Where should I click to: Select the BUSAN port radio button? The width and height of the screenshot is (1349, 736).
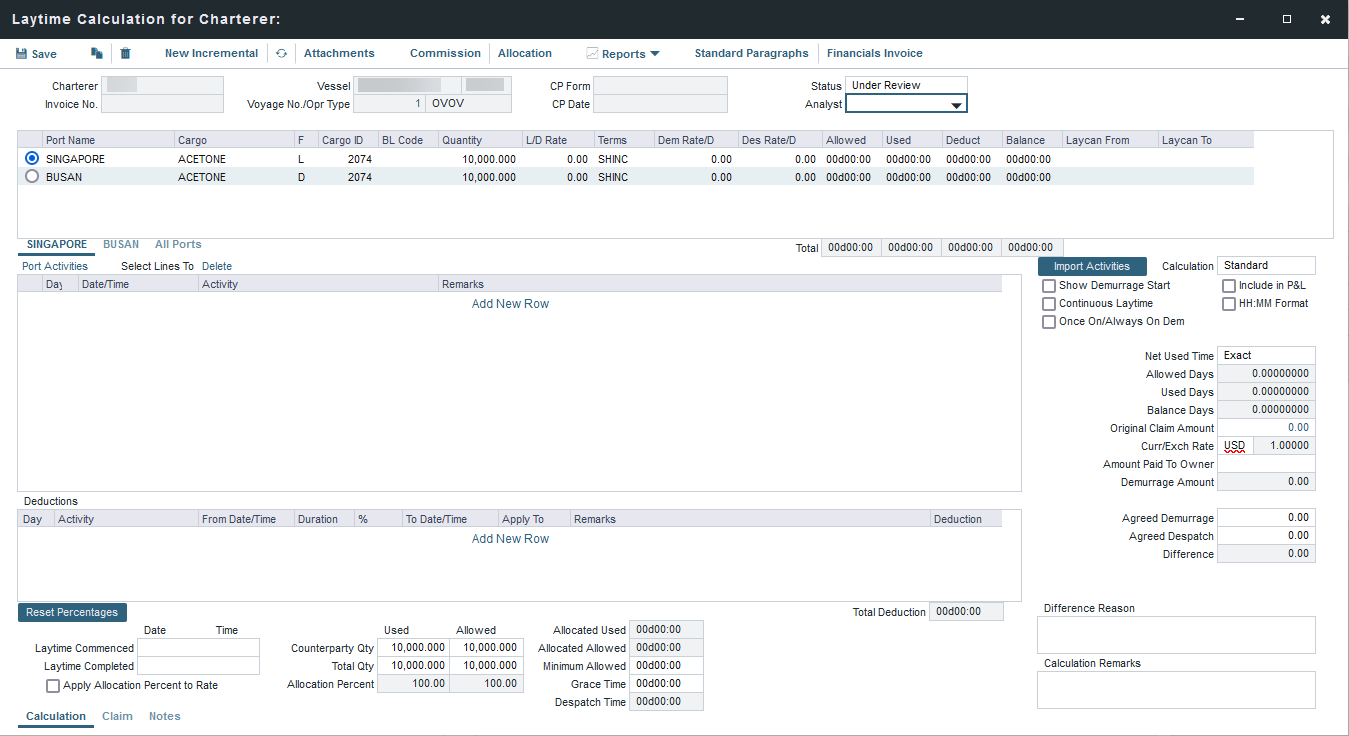32,177
